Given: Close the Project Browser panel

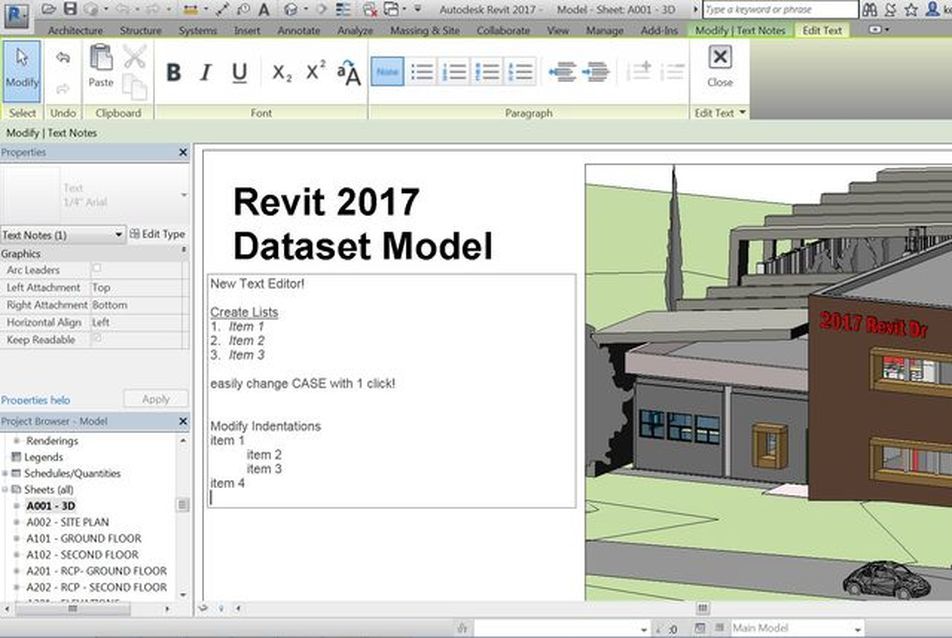Looking at the screenshot, I should point(183,421).
